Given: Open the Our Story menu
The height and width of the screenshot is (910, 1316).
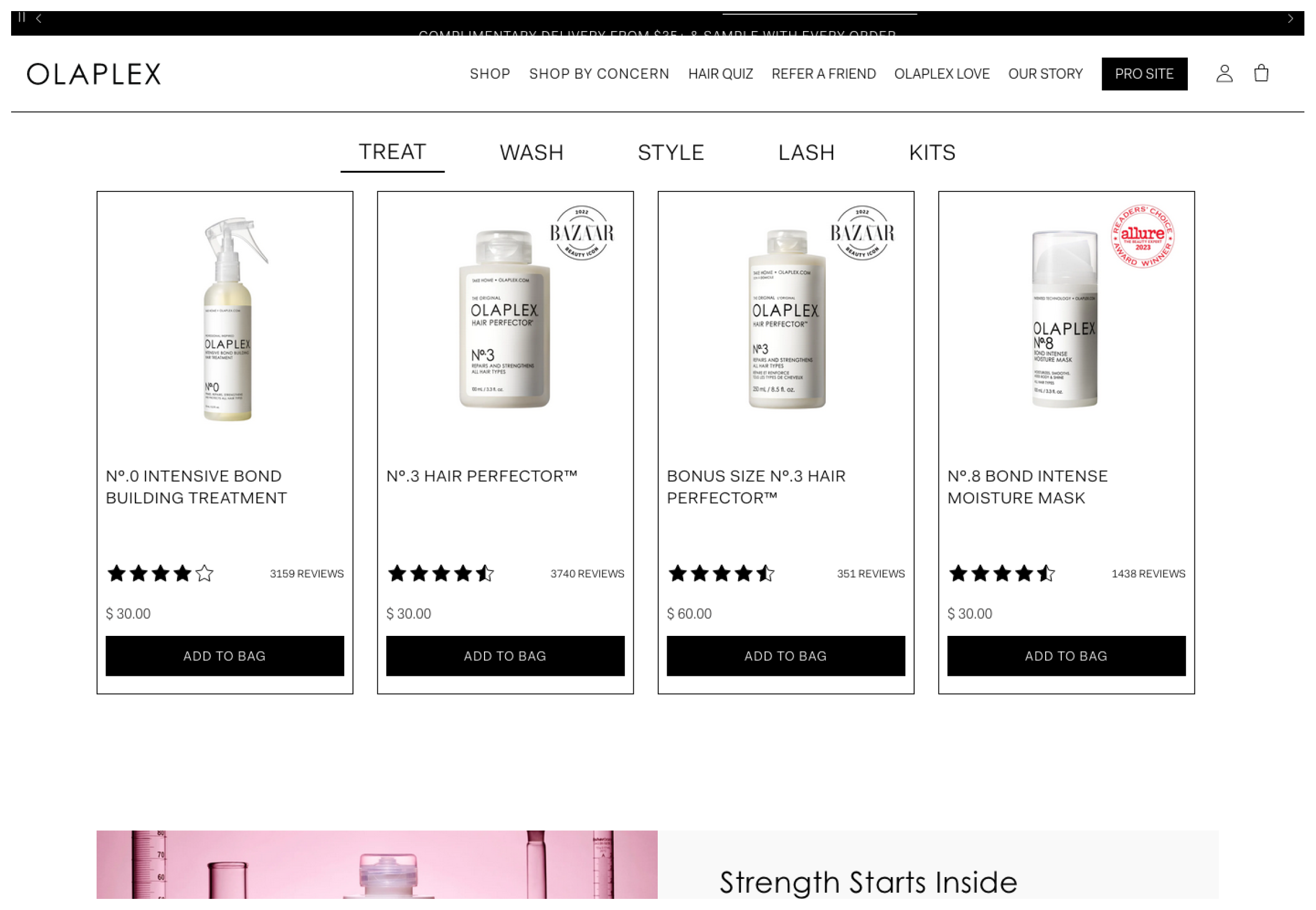Looking at the screenshot, I should tap(1045, 74).
